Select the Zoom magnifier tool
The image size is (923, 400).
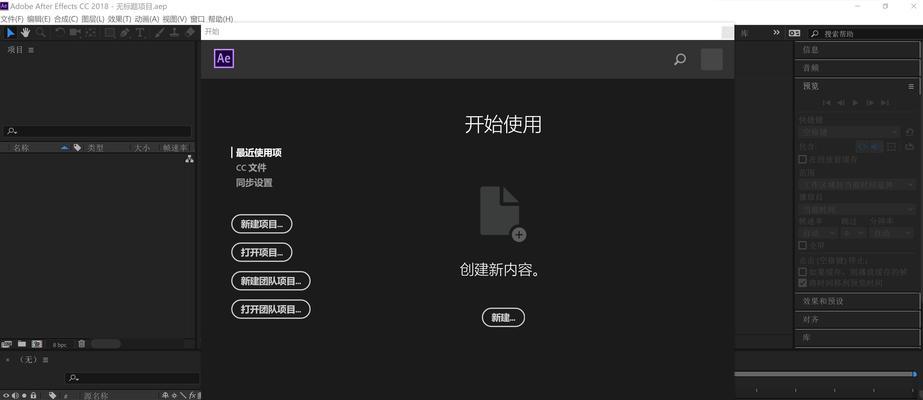click(41, 32)
